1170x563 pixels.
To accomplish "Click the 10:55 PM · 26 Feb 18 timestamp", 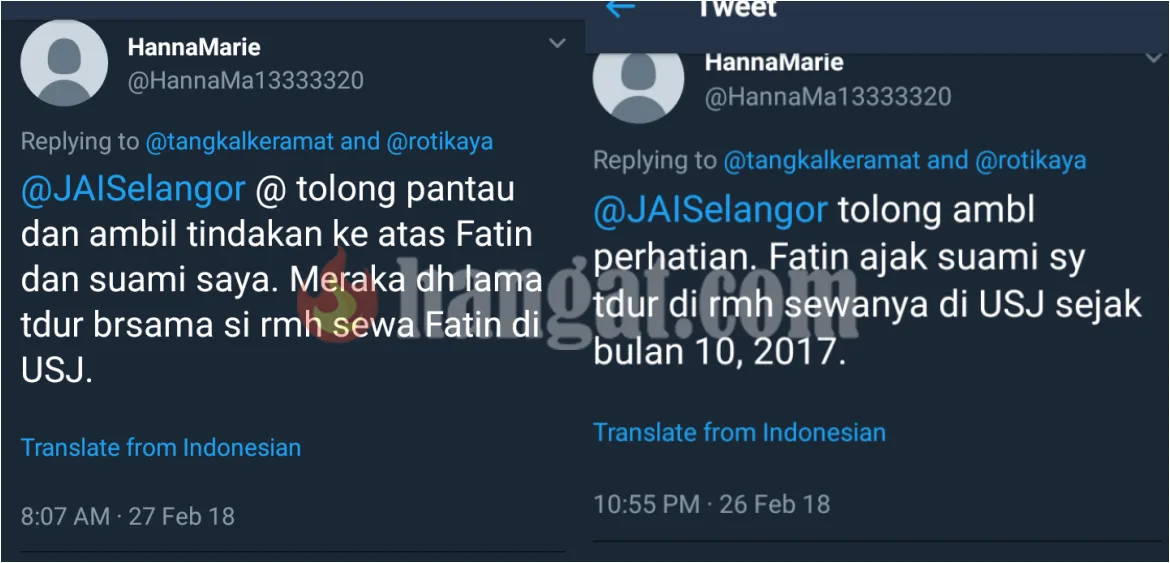I will click(x=711, y=504).
